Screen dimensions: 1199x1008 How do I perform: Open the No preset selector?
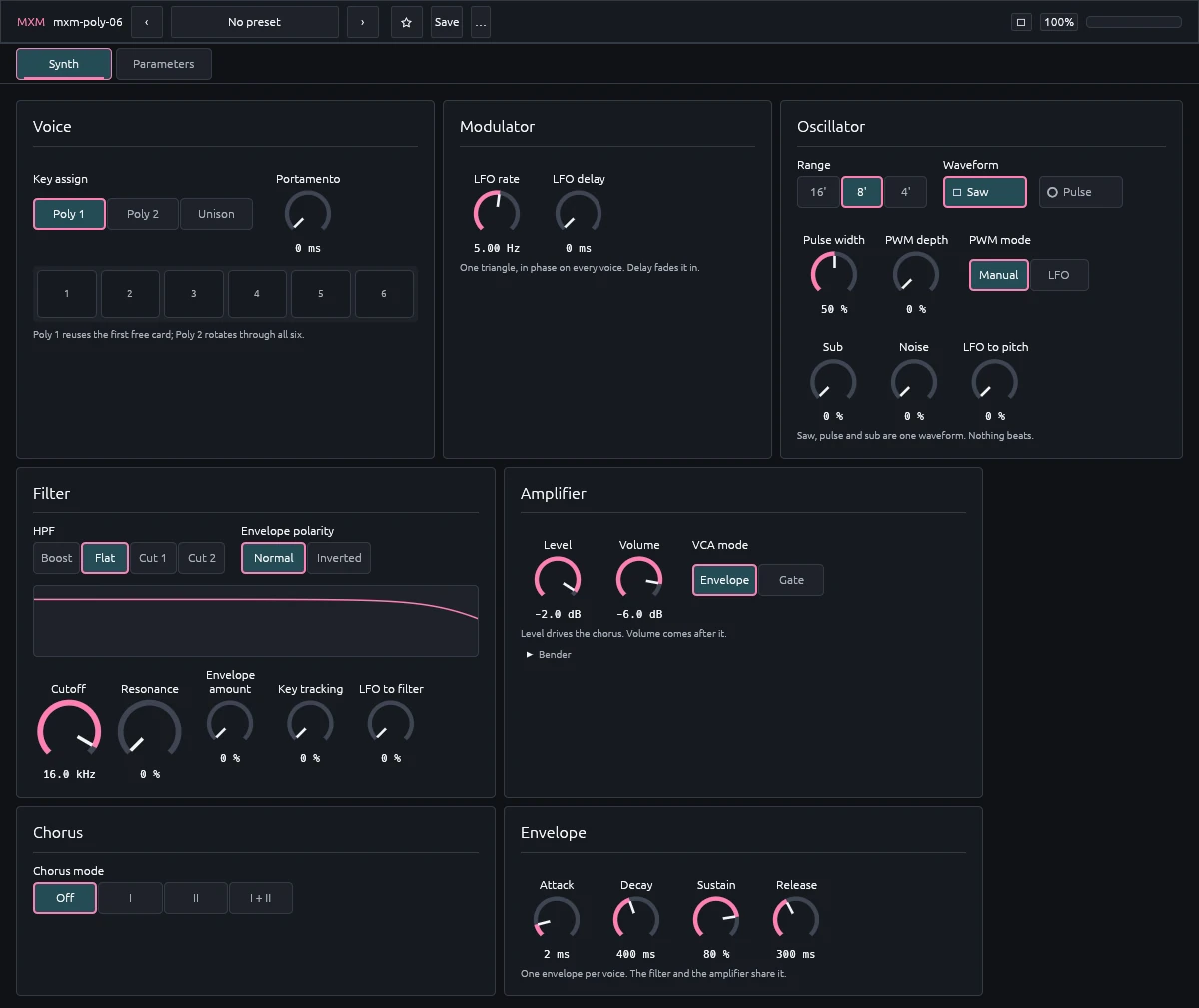(255, 22)
